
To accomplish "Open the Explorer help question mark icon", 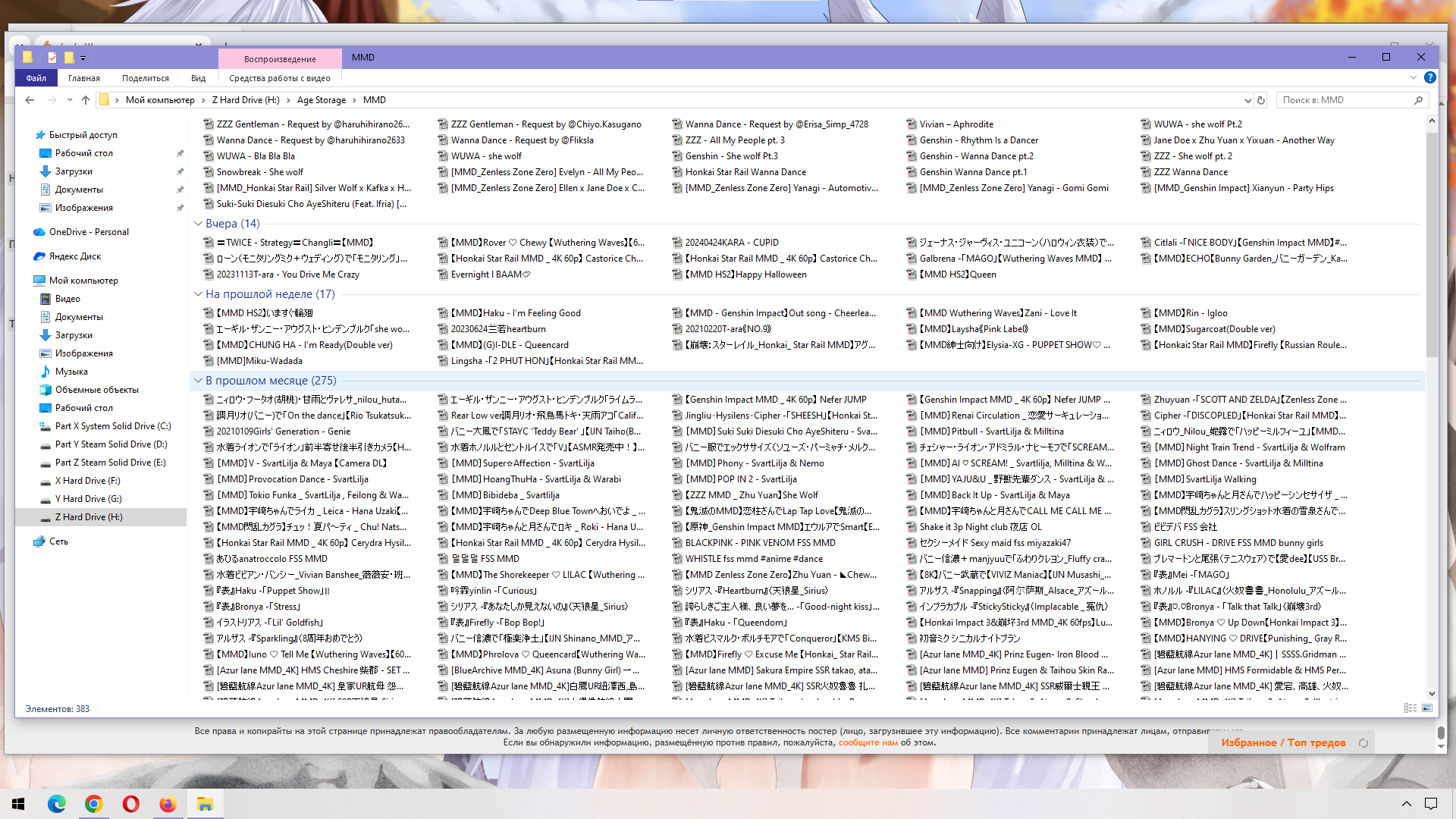I will [x=1429, y=77].
